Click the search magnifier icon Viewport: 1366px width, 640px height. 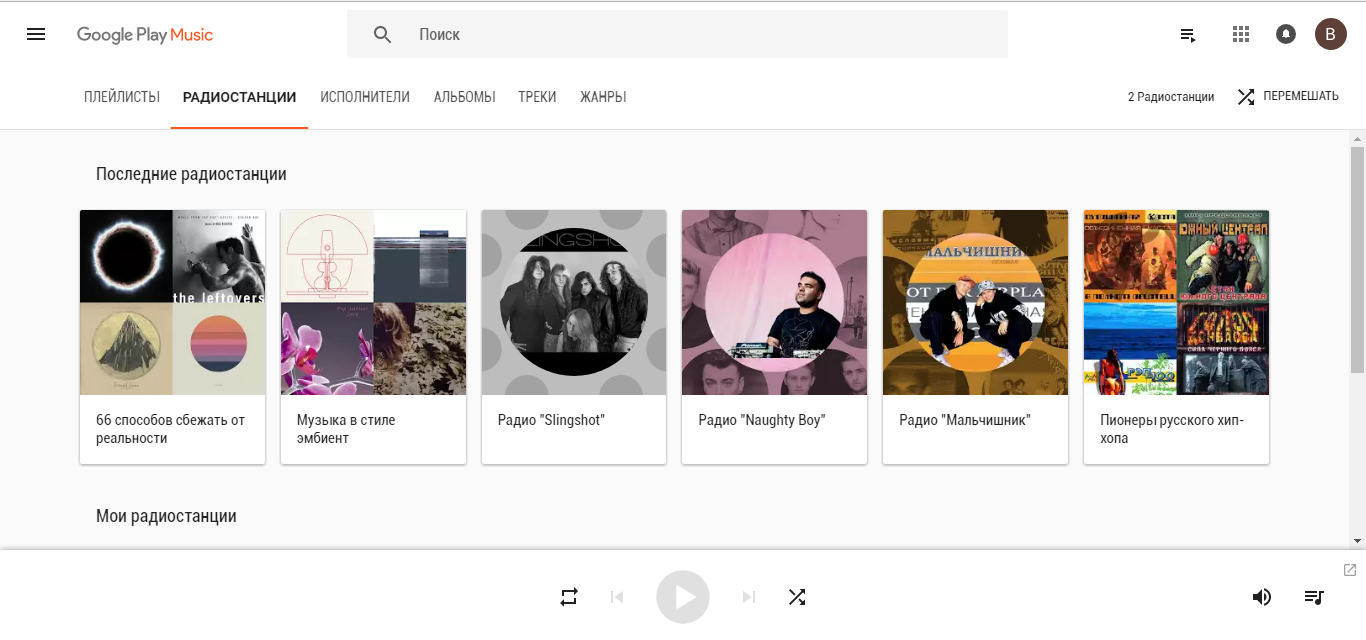tap(382, 35)
